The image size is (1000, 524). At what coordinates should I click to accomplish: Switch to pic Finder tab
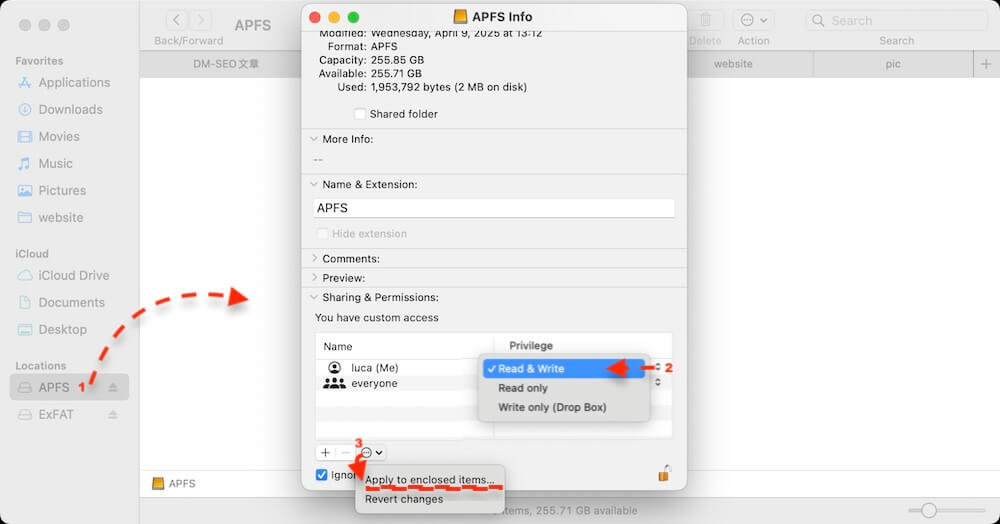point(893,64)
